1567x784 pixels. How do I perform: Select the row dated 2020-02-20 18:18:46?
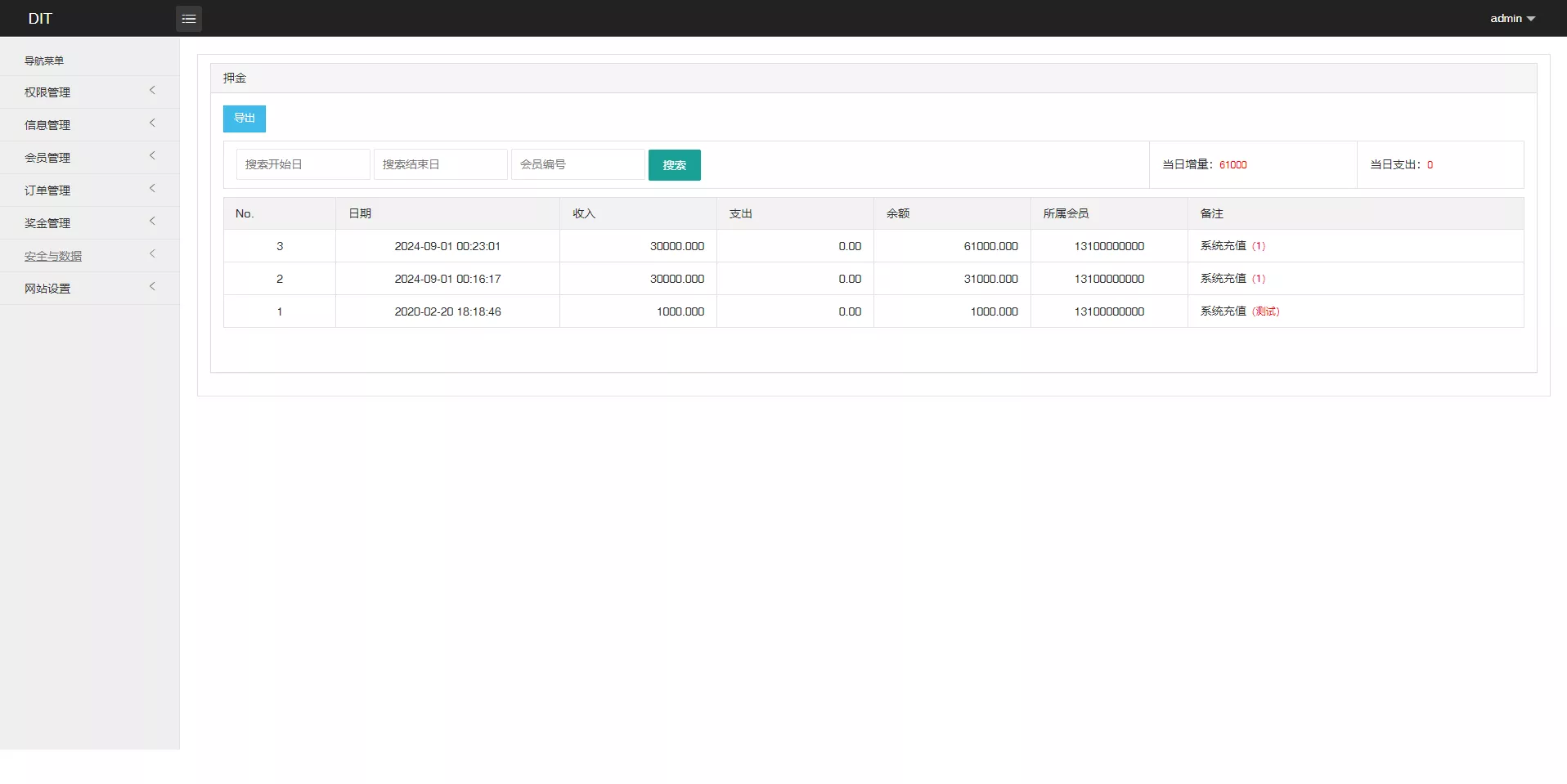447,311
